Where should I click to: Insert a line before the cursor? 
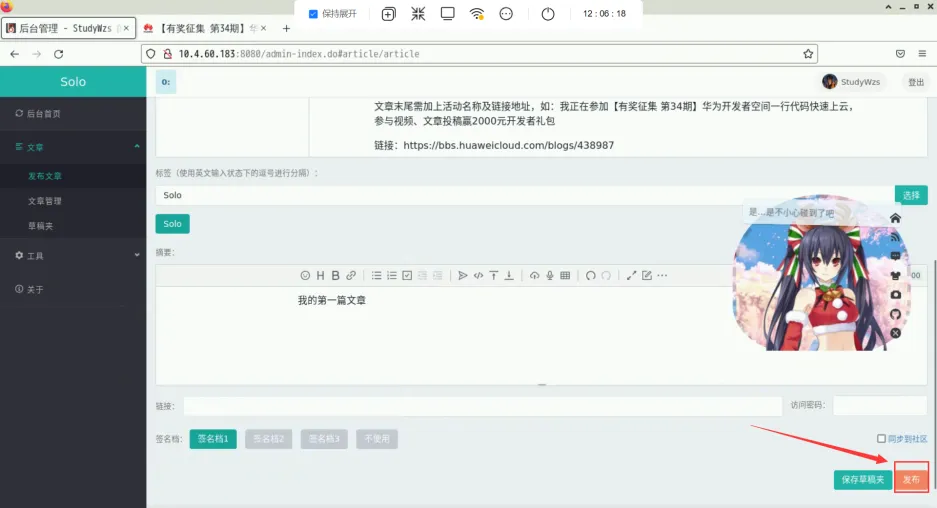494,276
